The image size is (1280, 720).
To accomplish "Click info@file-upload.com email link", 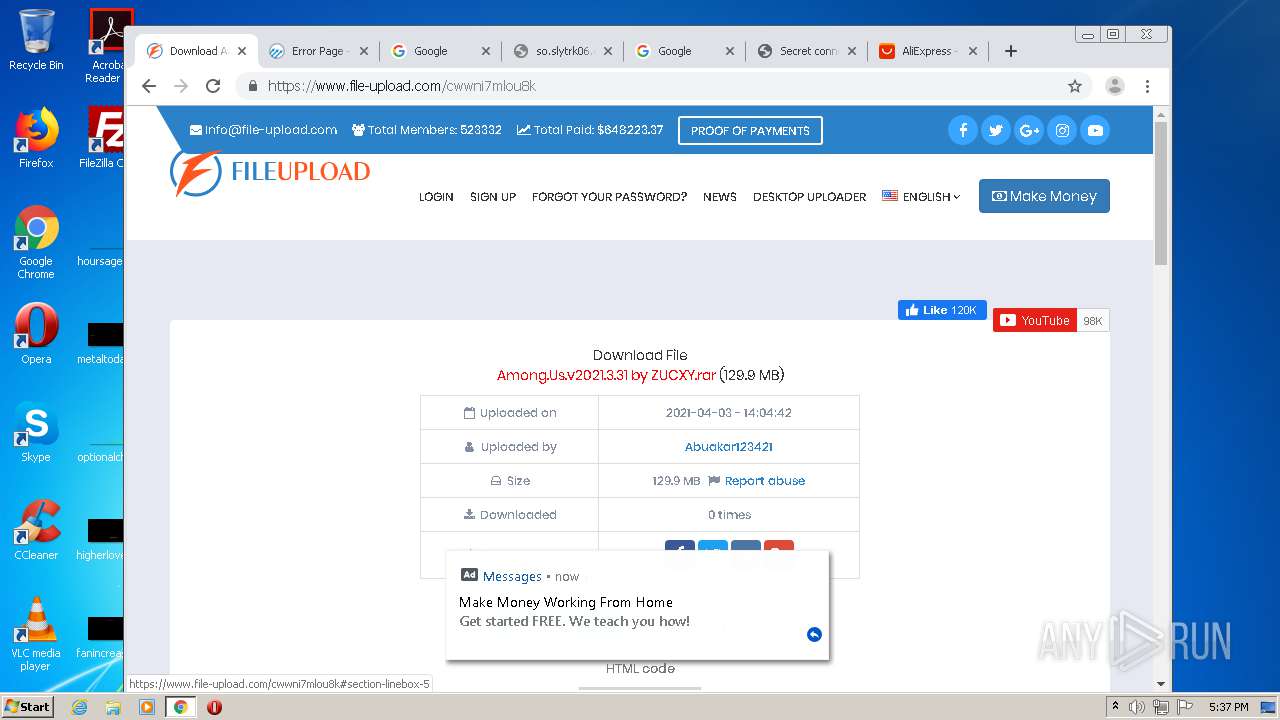I will (263, 130).
